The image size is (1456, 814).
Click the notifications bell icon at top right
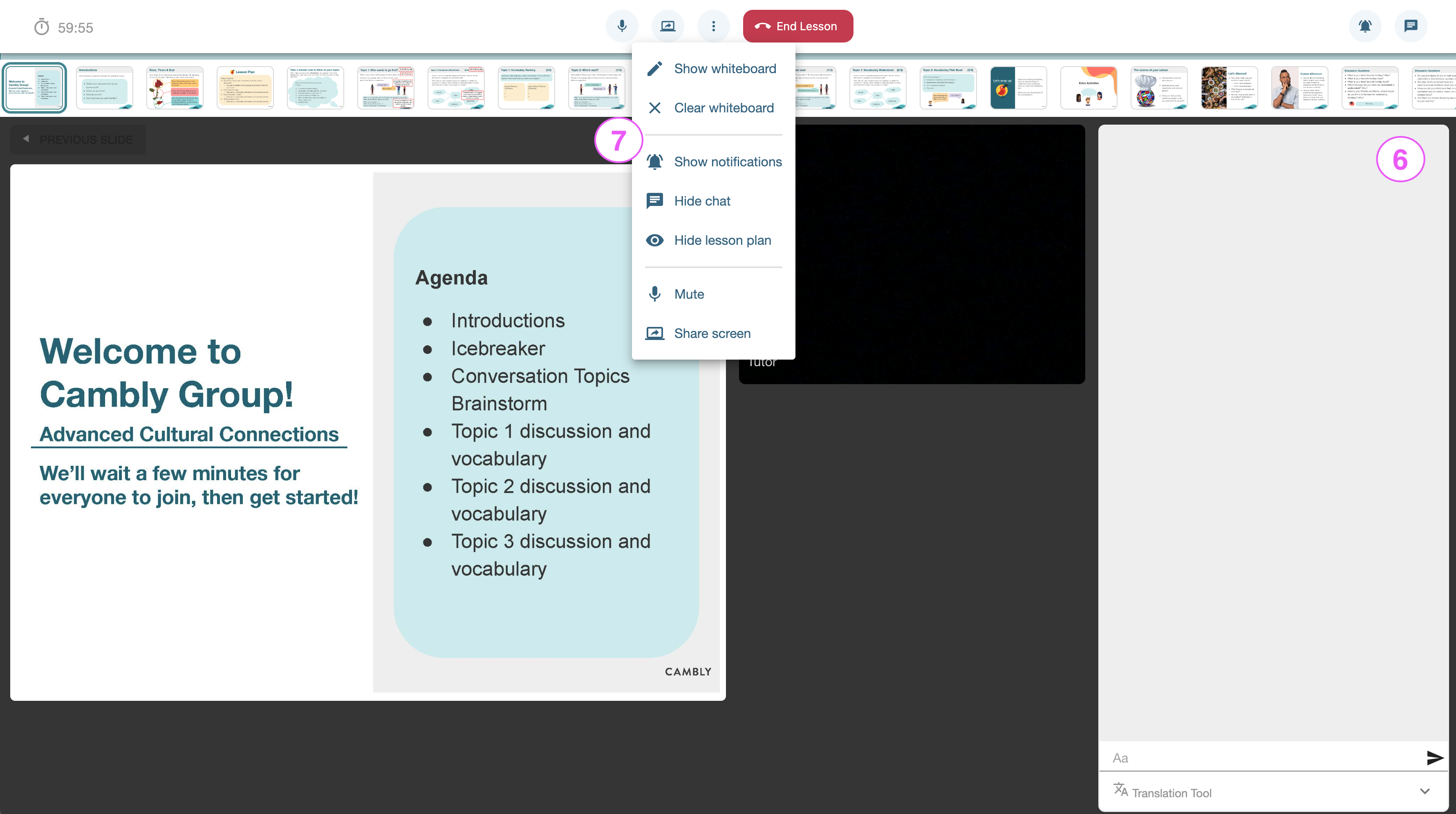(x=1365, y=26)
